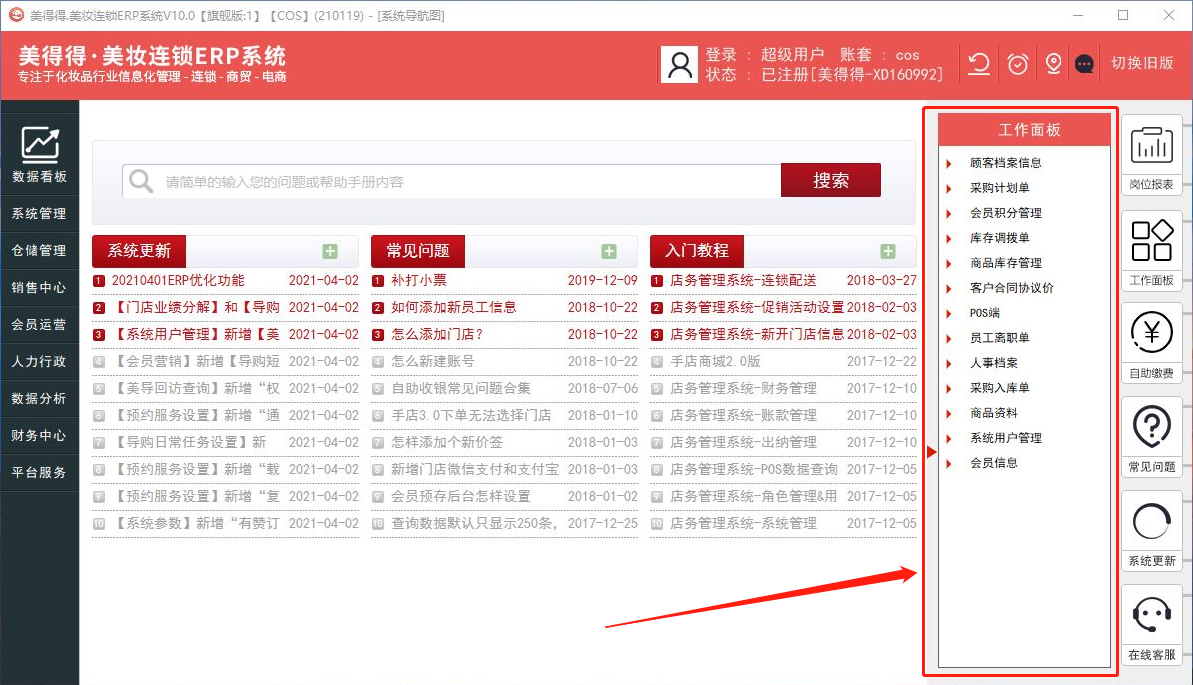Click the 常见问题 section header tab
Image resolution: width=1193 pixels, height=685 pixels.
click(418, 251)
